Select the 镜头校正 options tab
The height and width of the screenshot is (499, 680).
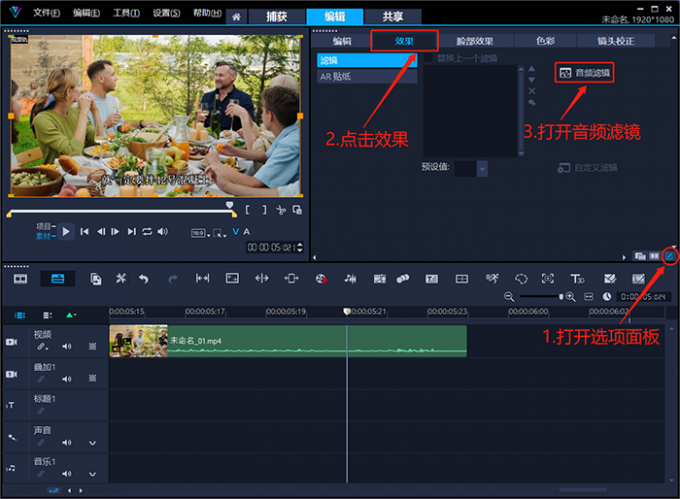pyautogui.click(x=615, y=41)
